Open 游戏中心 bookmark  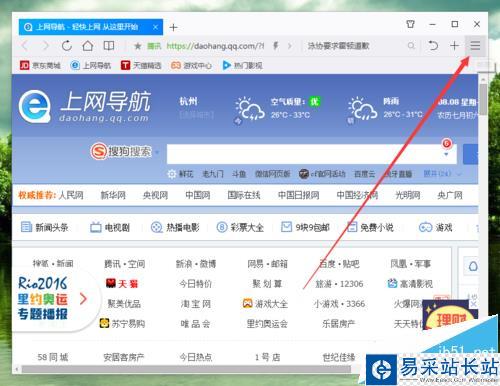tap(191, 65)
